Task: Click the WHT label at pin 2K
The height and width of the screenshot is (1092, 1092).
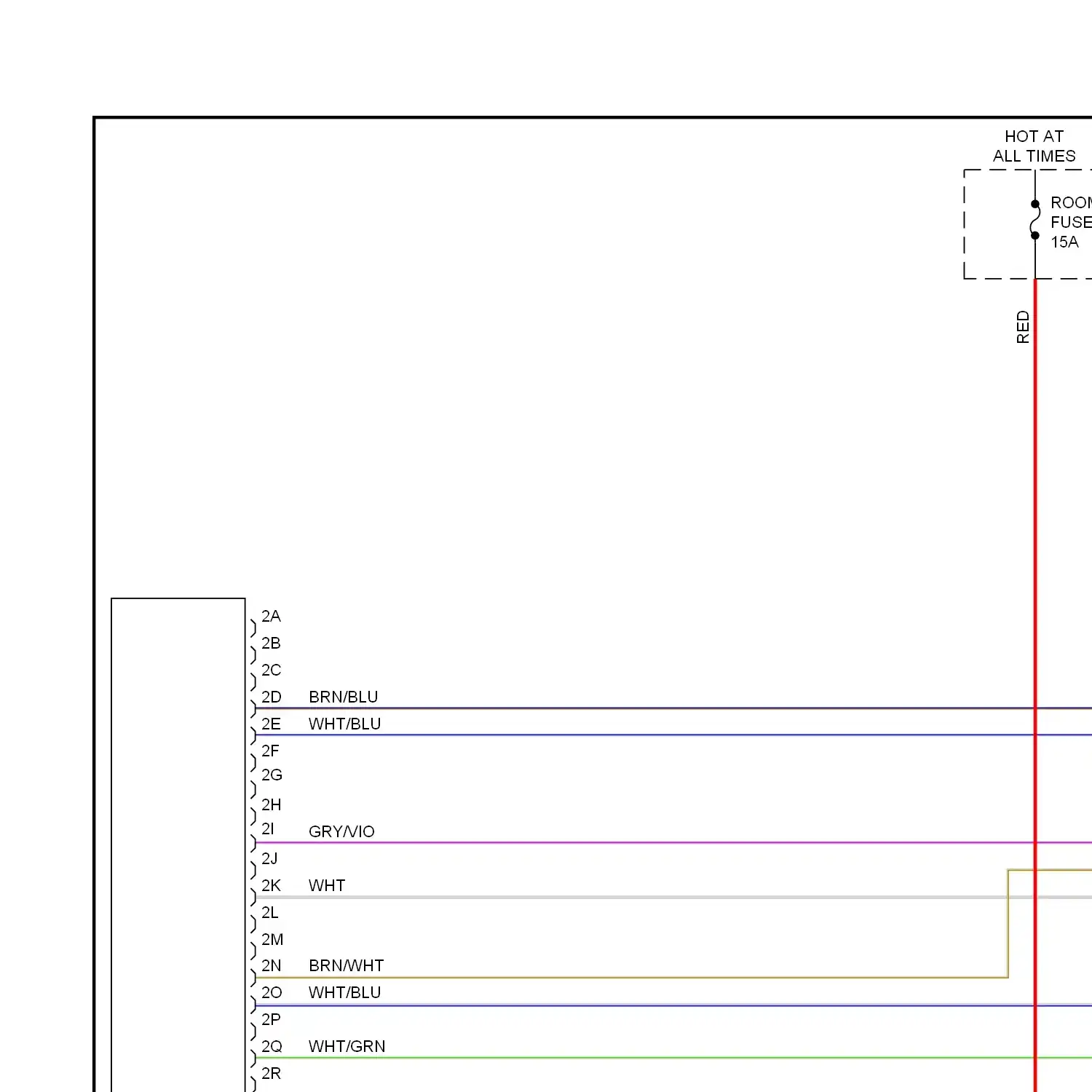Action: point(327,885)
